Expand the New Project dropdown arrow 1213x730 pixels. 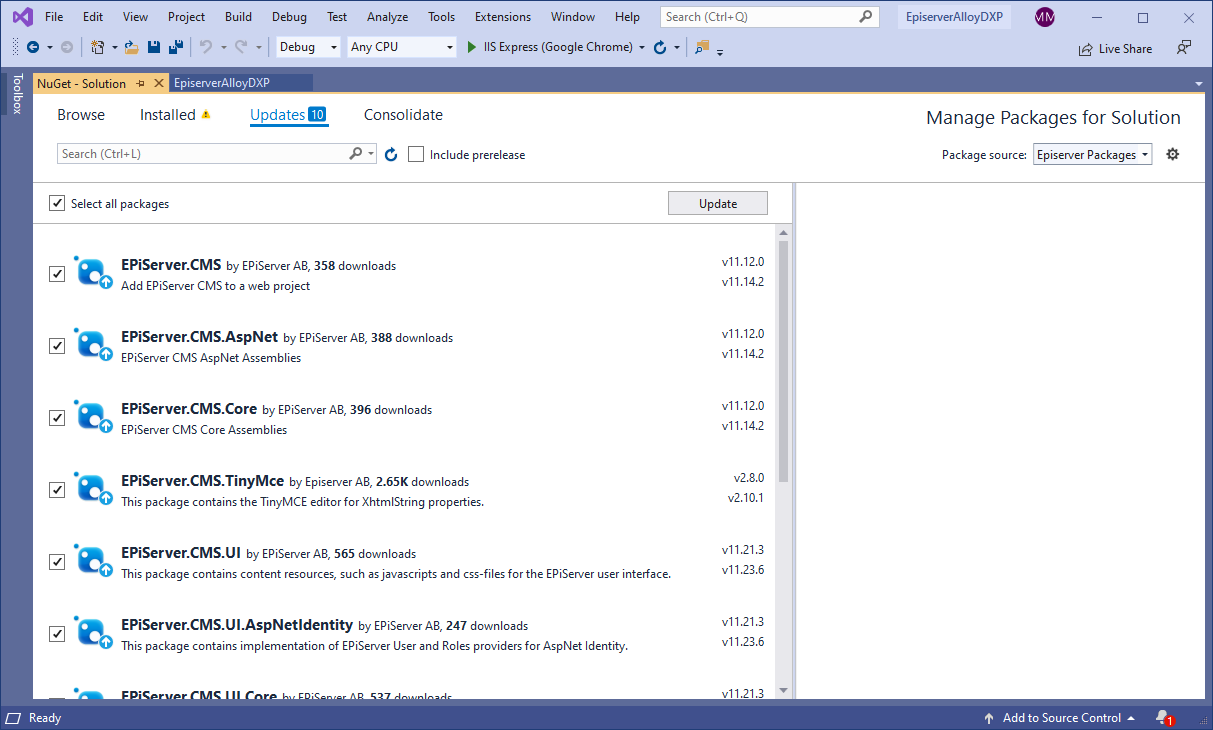[x=115, y=47]
